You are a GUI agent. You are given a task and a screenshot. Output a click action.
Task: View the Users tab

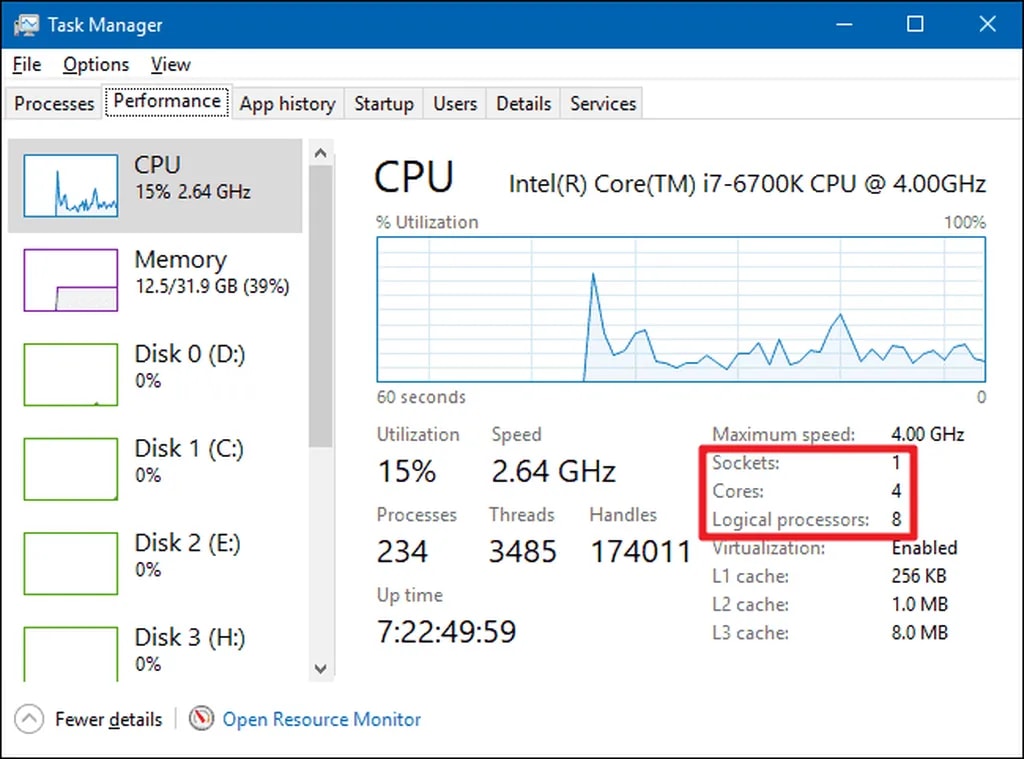[454, 103]
